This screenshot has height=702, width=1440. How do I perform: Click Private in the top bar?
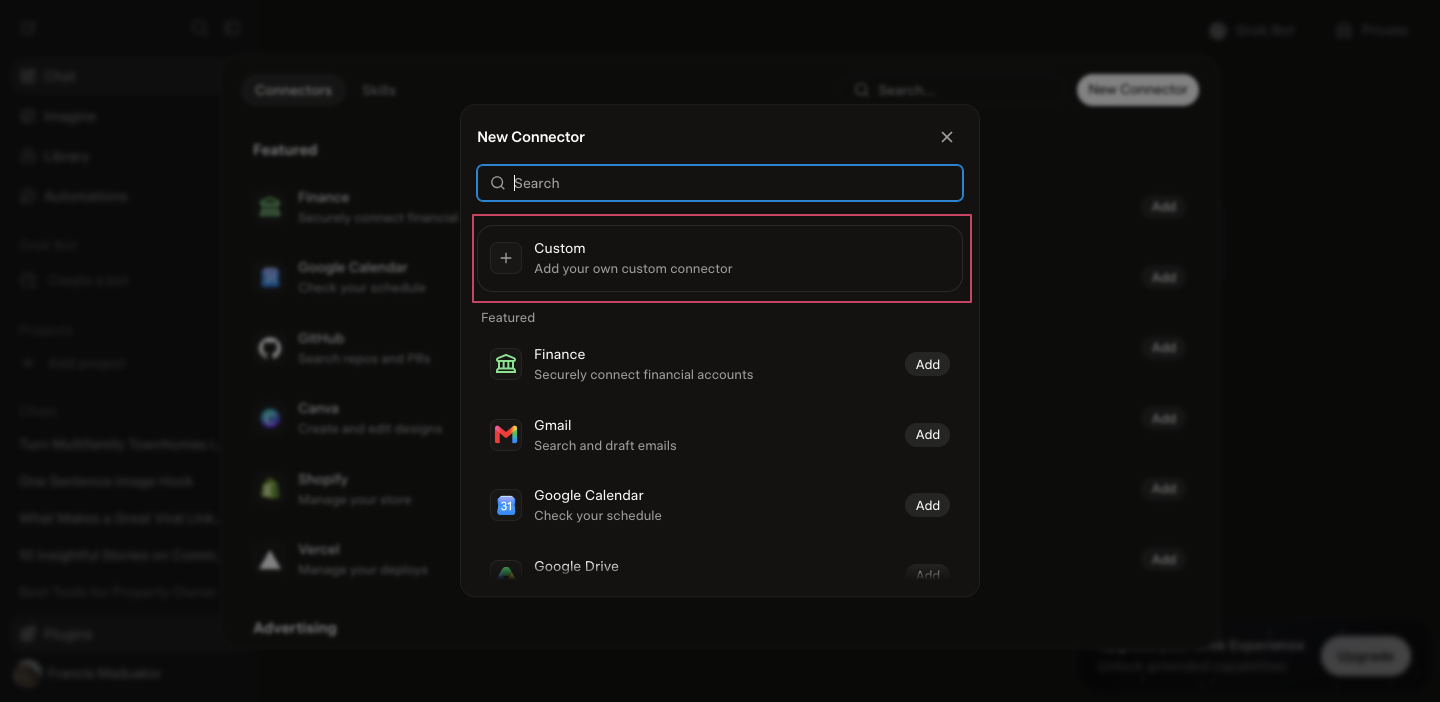[x=1372, y=30]
